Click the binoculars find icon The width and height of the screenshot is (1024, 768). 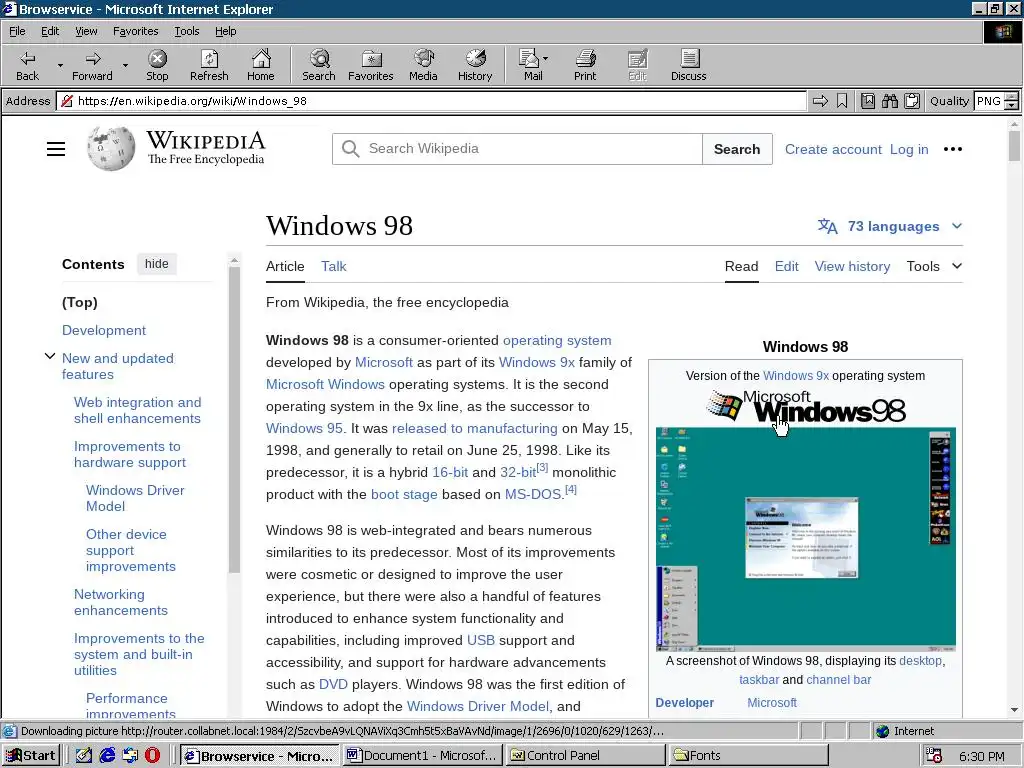pos(889,101)
